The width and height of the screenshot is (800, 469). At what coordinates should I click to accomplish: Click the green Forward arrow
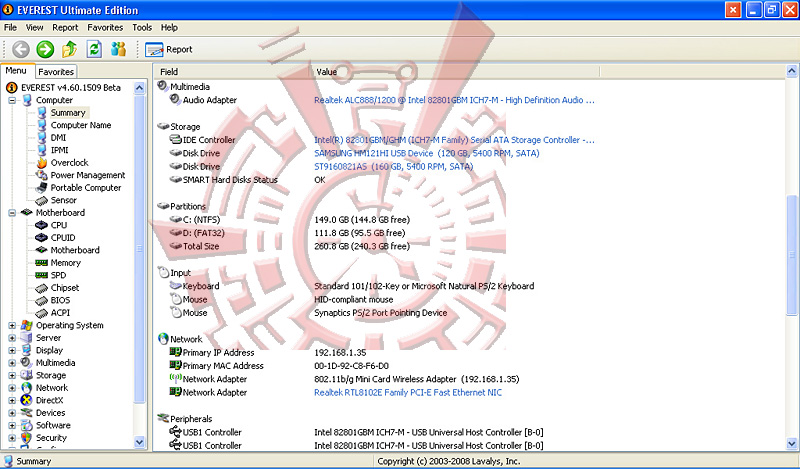[x=45, y=50]
